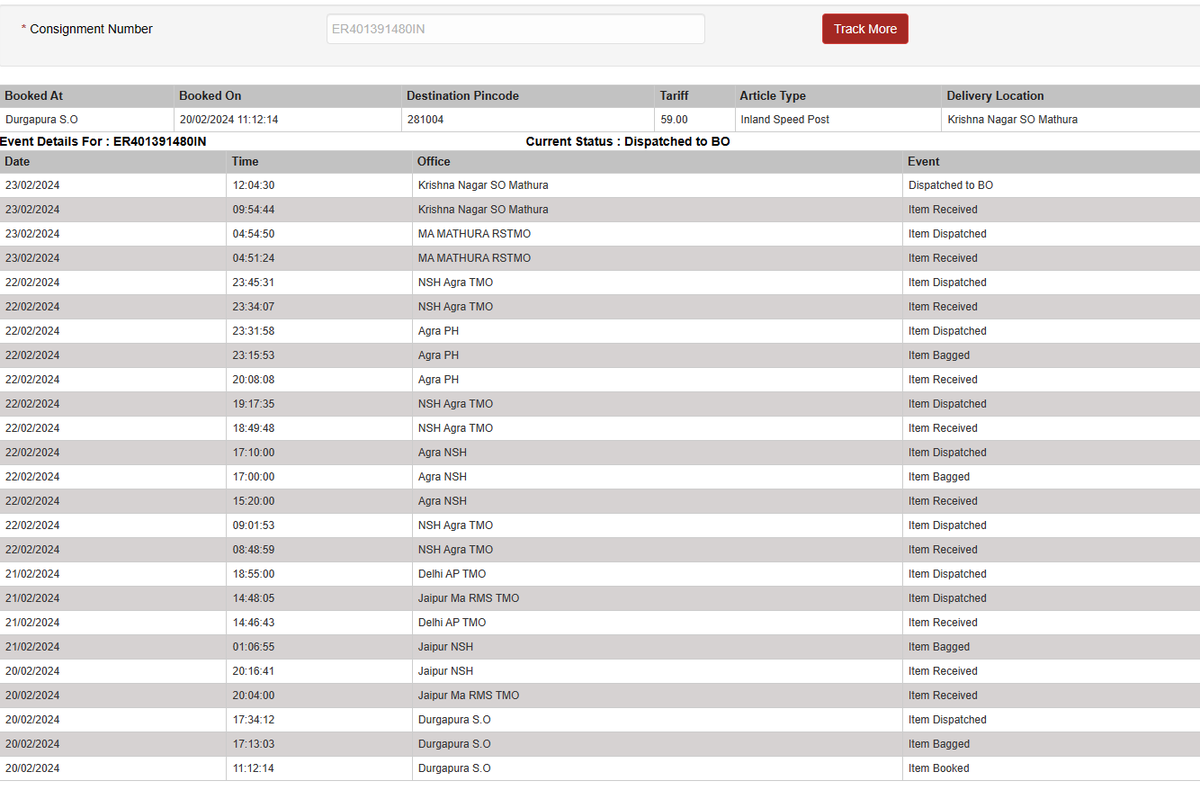1200x790 pixels.
Task: Select NSH Agra TMO in the 23:34:07 row
Action: click(455, 307)
